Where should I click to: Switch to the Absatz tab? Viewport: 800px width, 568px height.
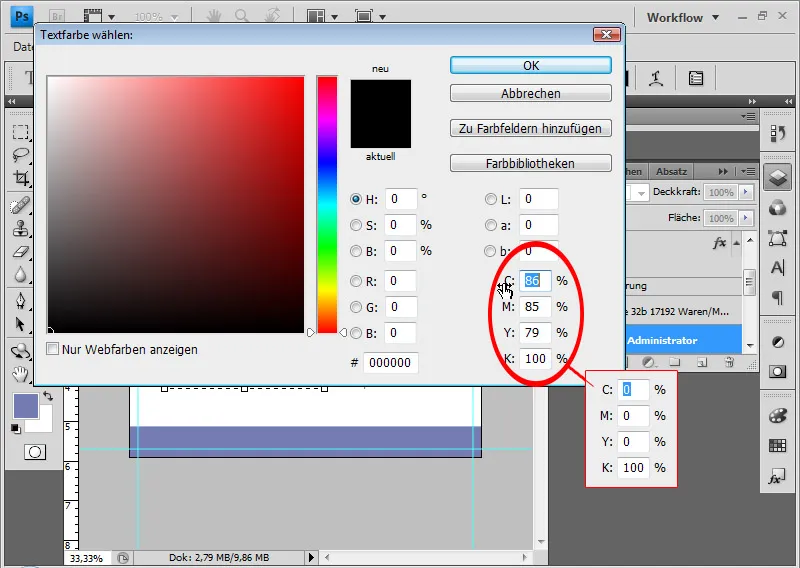[x=671, y=171]
